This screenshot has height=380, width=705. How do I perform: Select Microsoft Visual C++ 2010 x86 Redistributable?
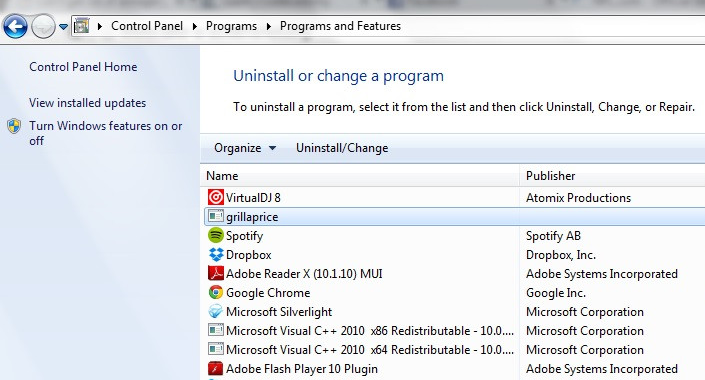(x=370, y=331)
